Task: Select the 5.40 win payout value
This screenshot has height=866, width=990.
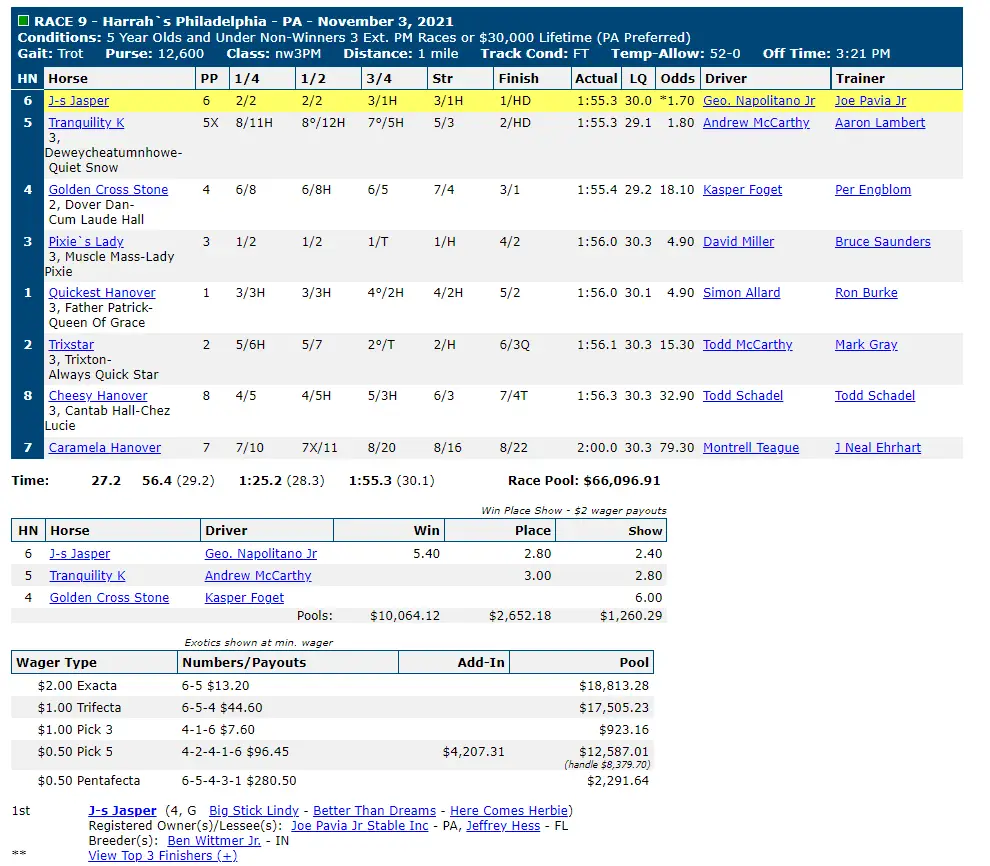Action: click(x=427, y=554)
